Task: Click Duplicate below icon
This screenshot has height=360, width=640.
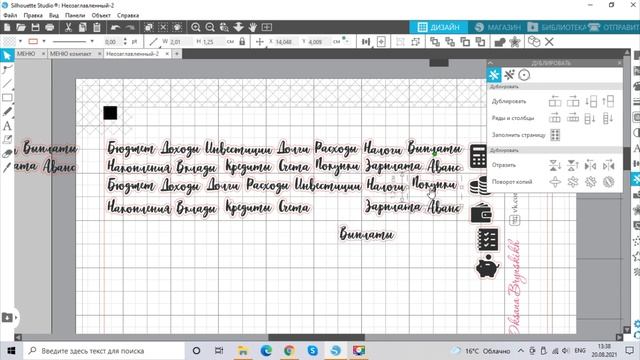Action: [x=590, y=101]
